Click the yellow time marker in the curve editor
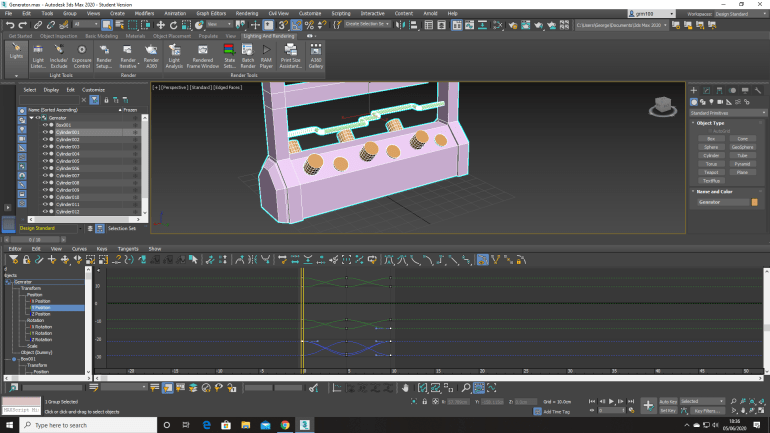The width and height of the screenshot is (770, 433). point(302,319)
